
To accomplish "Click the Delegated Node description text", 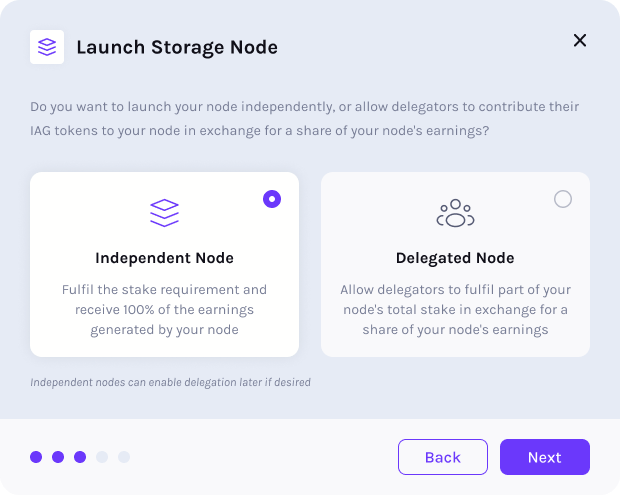I will pyautogui.click(x=455, y=309).
